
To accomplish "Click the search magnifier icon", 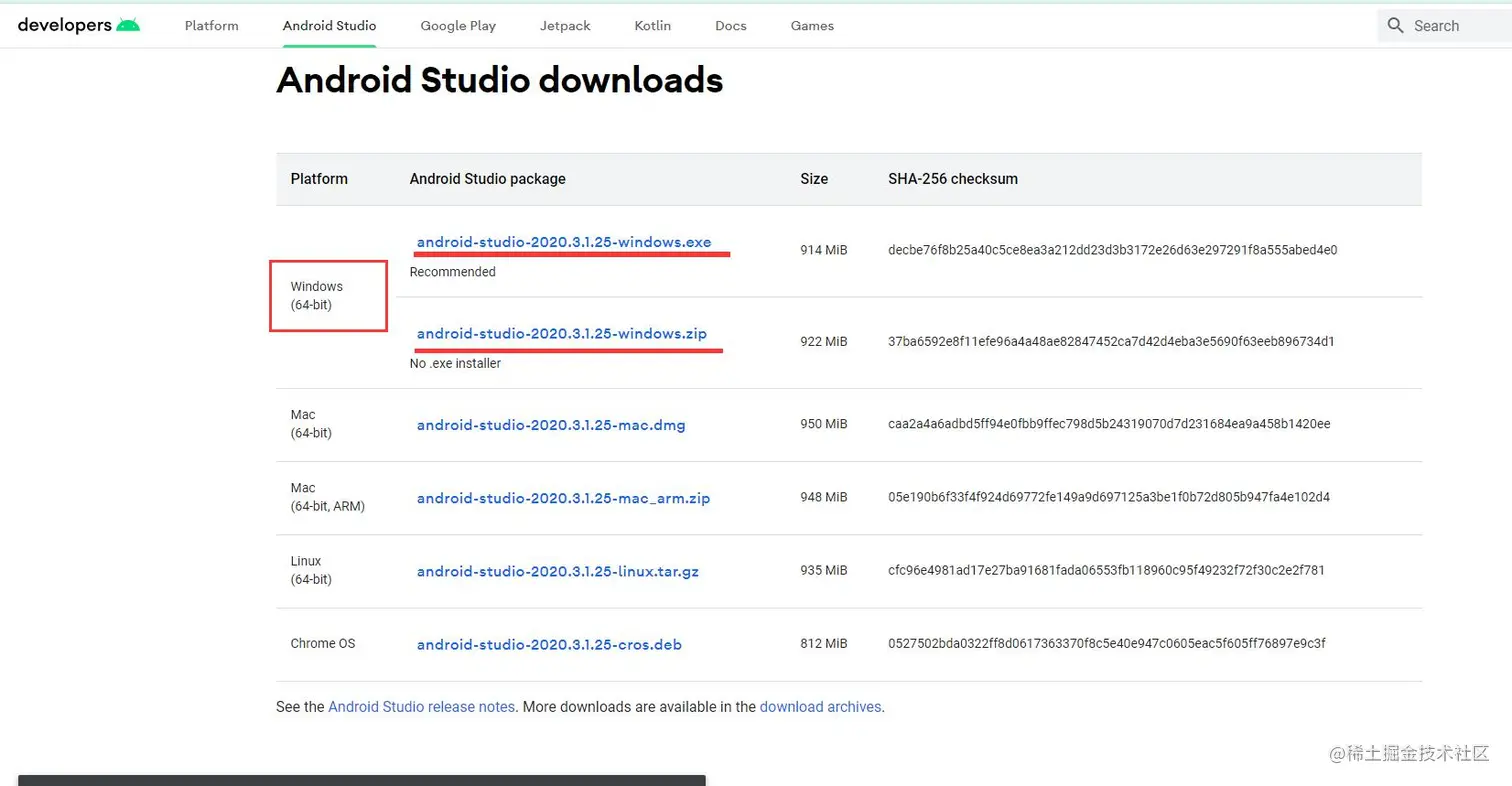I will (x=1396, y=26).
